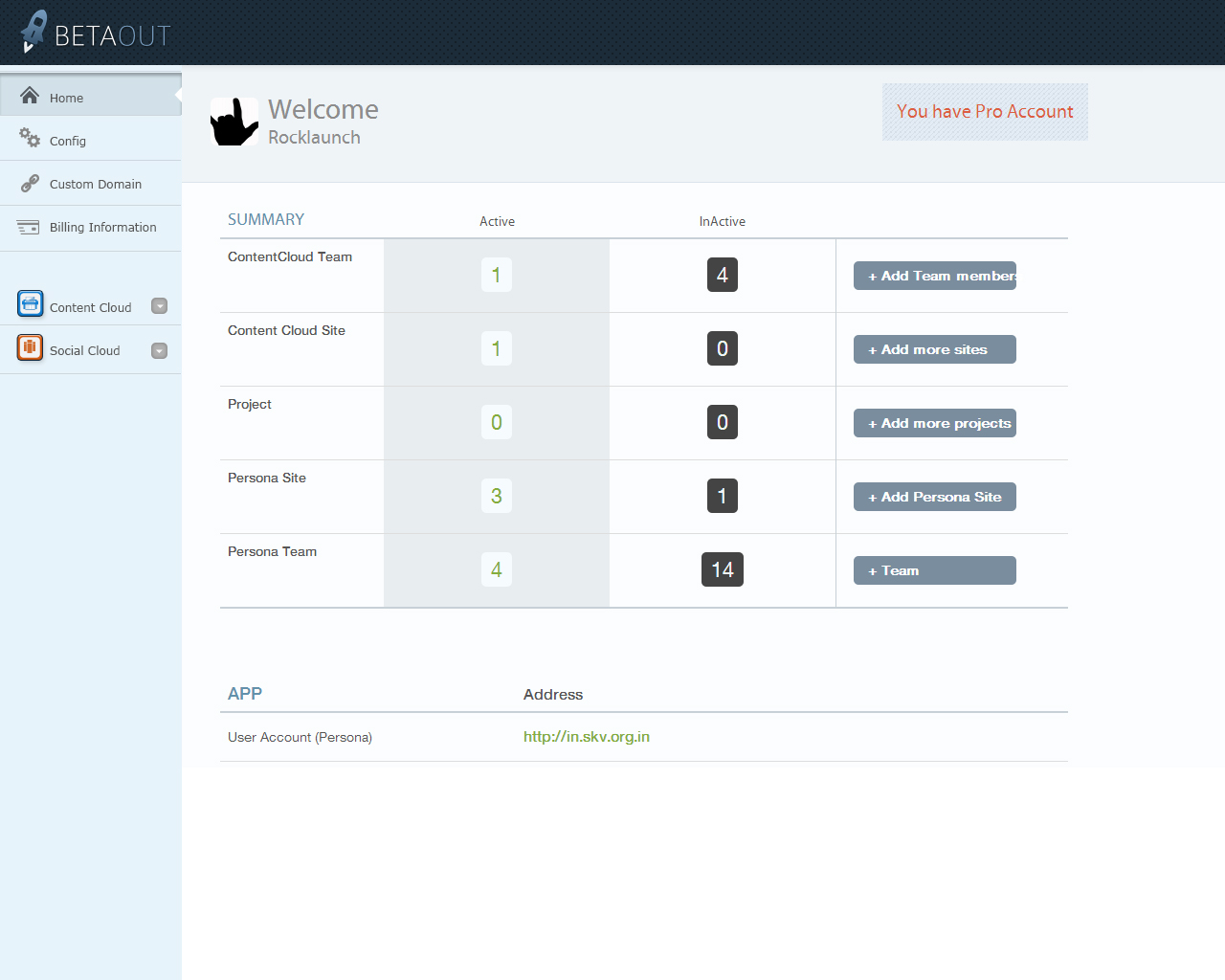Viewport: 1225px width, 980px height.
Task: Click the Welcome heading text
Action: tap(323, 109)
